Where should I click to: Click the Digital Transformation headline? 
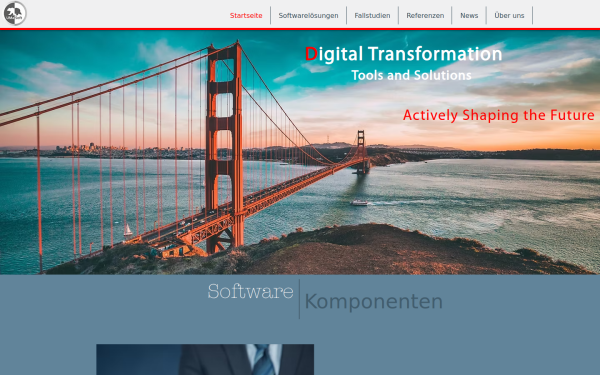[403, 54]
